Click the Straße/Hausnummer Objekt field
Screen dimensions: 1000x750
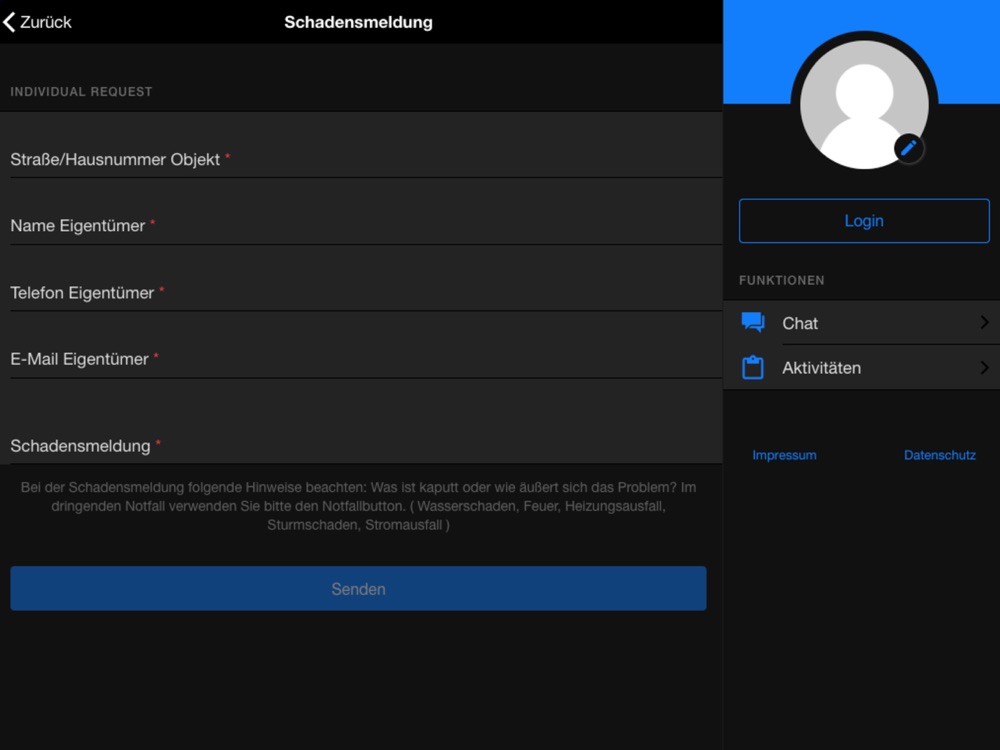[361, 145]
